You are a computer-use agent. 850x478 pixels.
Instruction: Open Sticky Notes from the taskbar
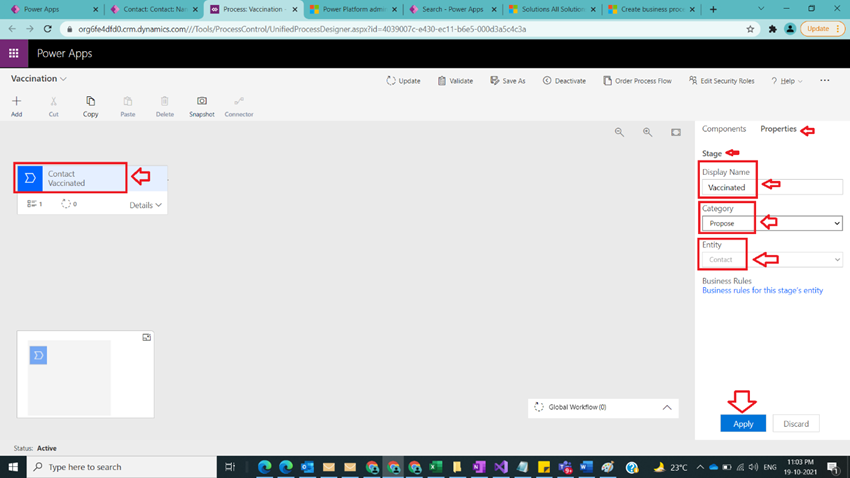pos(544,467)
